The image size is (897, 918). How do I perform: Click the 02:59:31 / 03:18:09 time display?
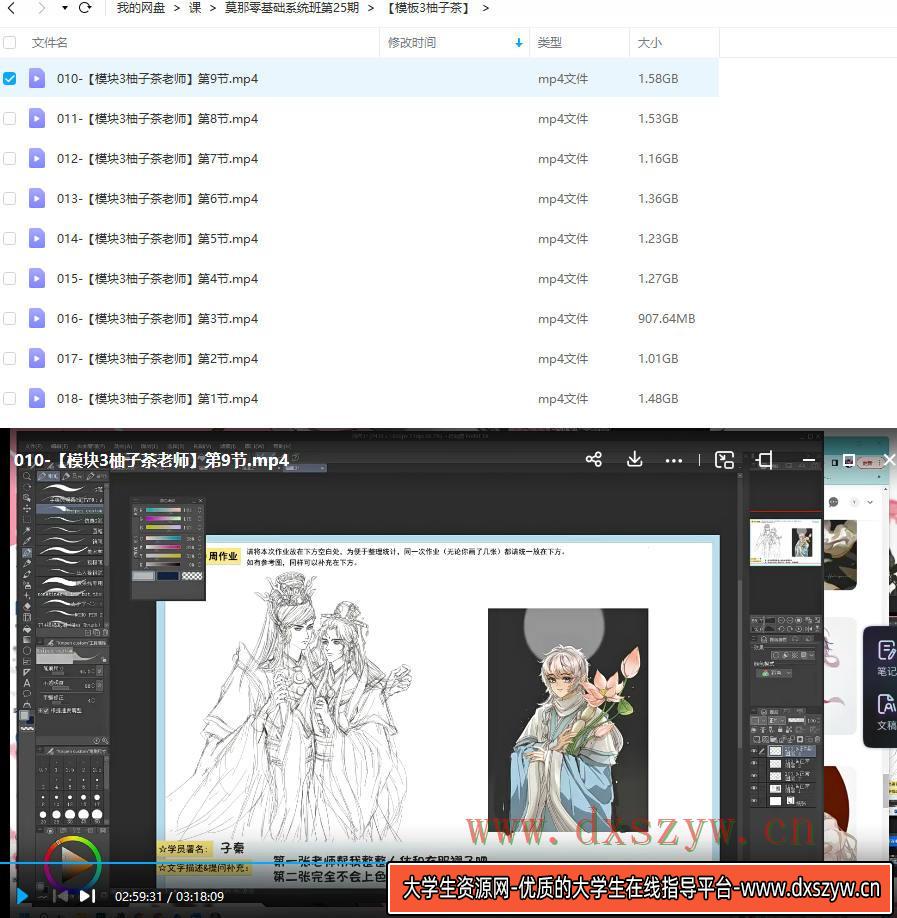[x=169, y=896]
